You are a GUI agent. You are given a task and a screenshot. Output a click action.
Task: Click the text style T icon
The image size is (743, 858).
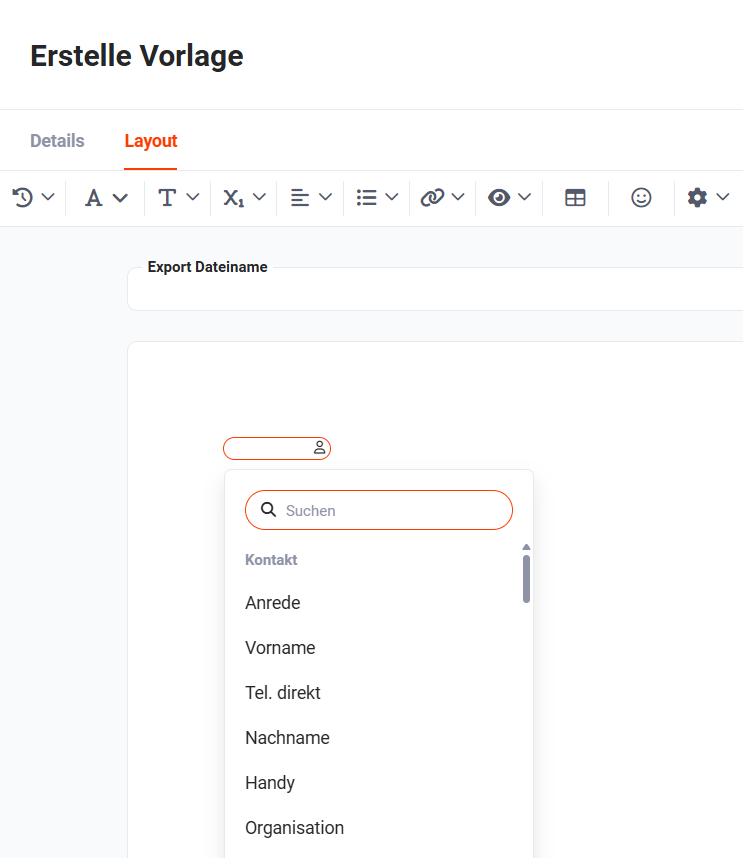tap(167, 198)
